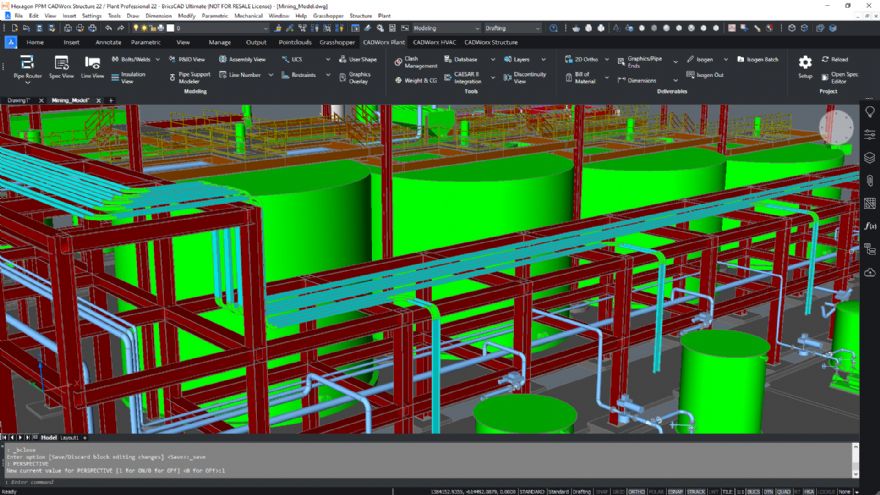
Task: Click the Layout1 tab
Action: (x=69, y=437)
